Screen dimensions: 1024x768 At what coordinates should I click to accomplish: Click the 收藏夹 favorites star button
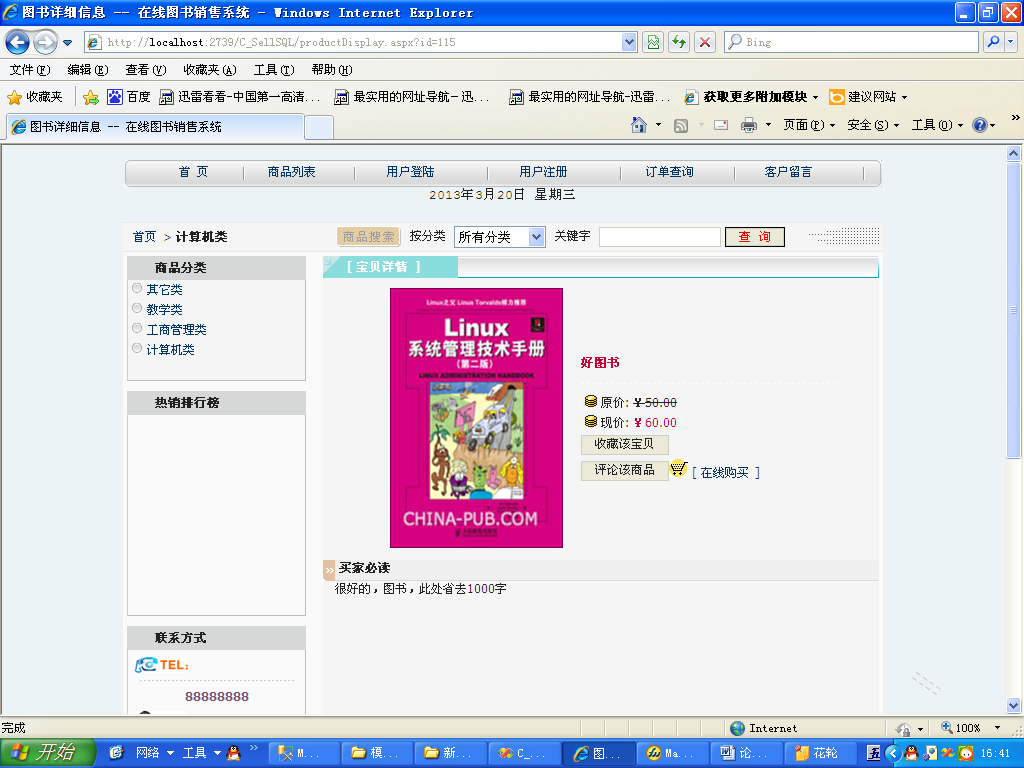click(35, 97)
